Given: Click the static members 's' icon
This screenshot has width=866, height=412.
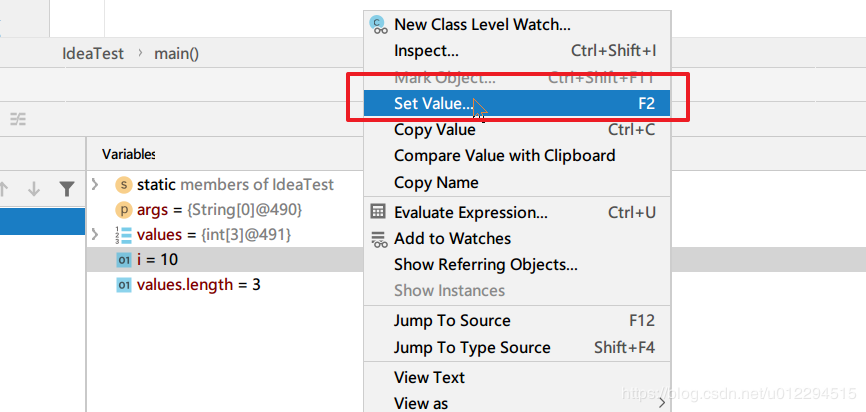Looking at the screenshot, I should [124, 185].
